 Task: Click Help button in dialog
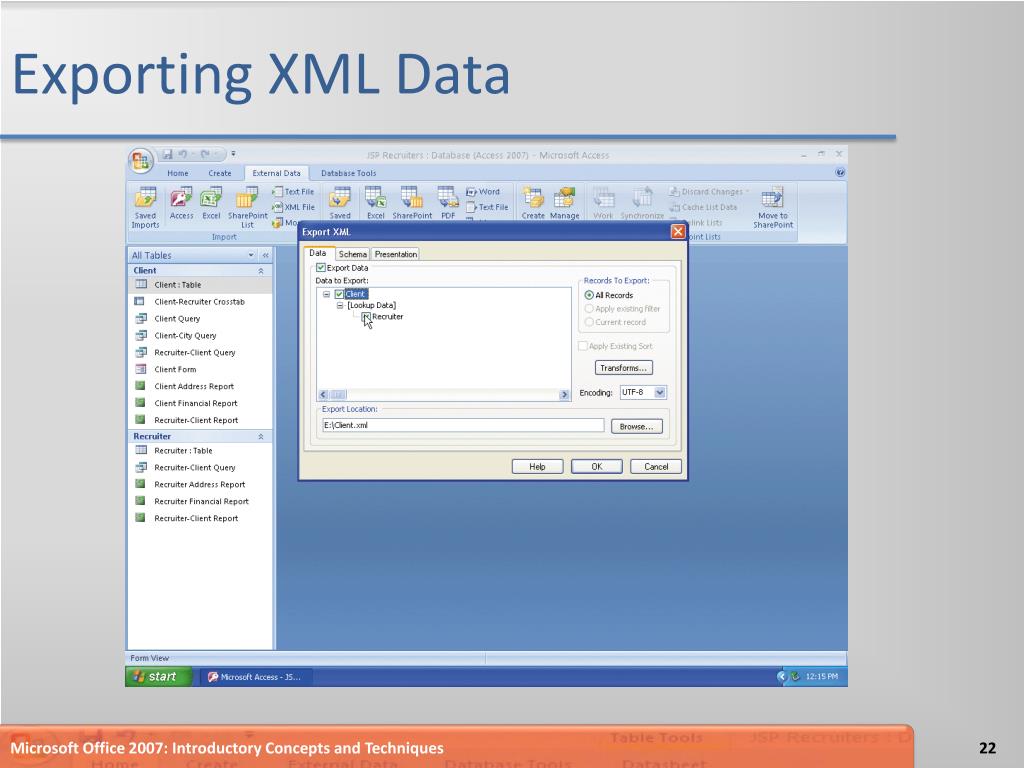click(x=537, y=466)
